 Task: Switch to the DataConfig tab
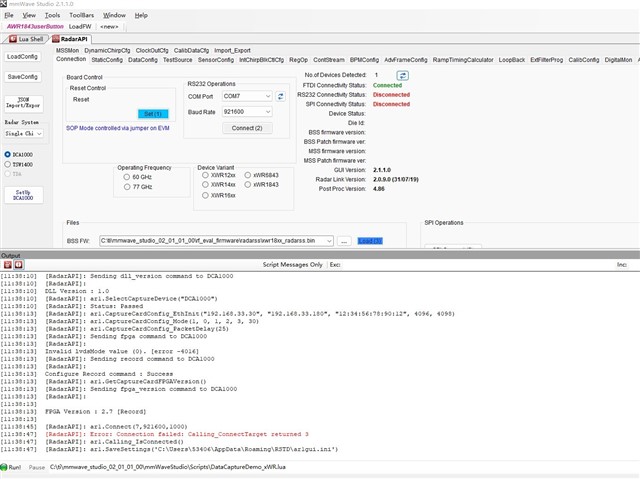pyautogui.click(x=142, y=60)
